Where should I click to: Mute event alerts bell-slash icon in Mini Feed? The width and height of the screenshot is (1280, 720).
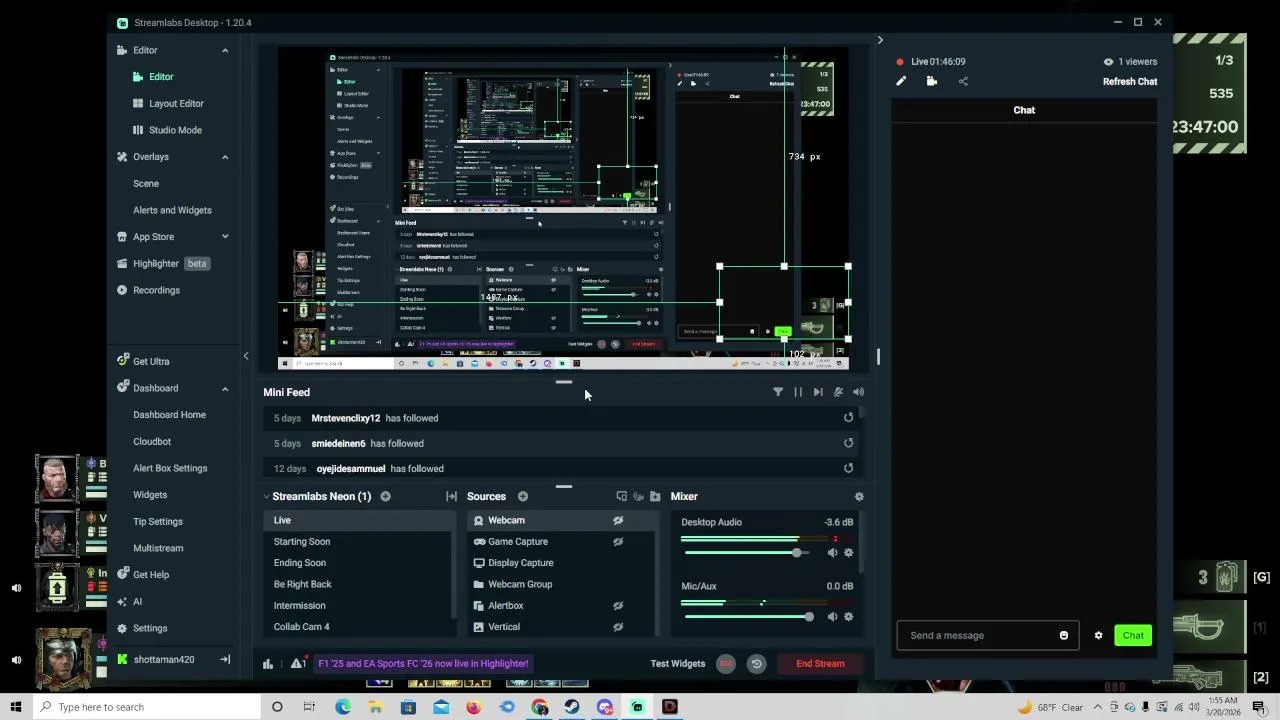[x=838, y=392]
